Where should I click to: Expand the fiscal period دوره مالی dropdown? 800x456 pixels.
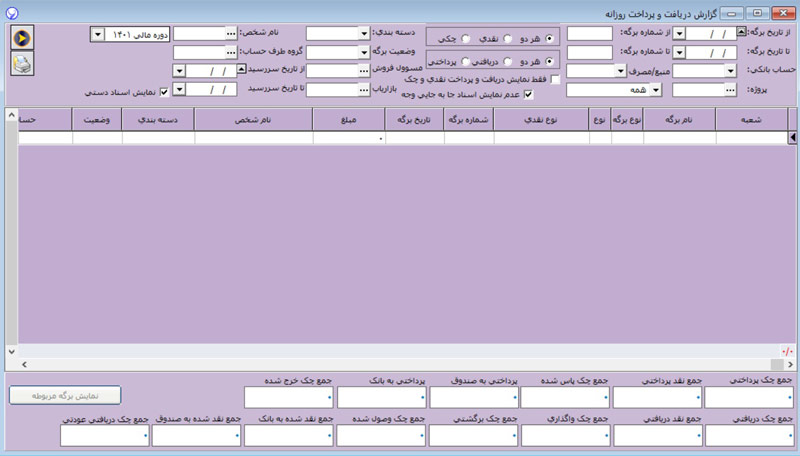click(97, 34)
